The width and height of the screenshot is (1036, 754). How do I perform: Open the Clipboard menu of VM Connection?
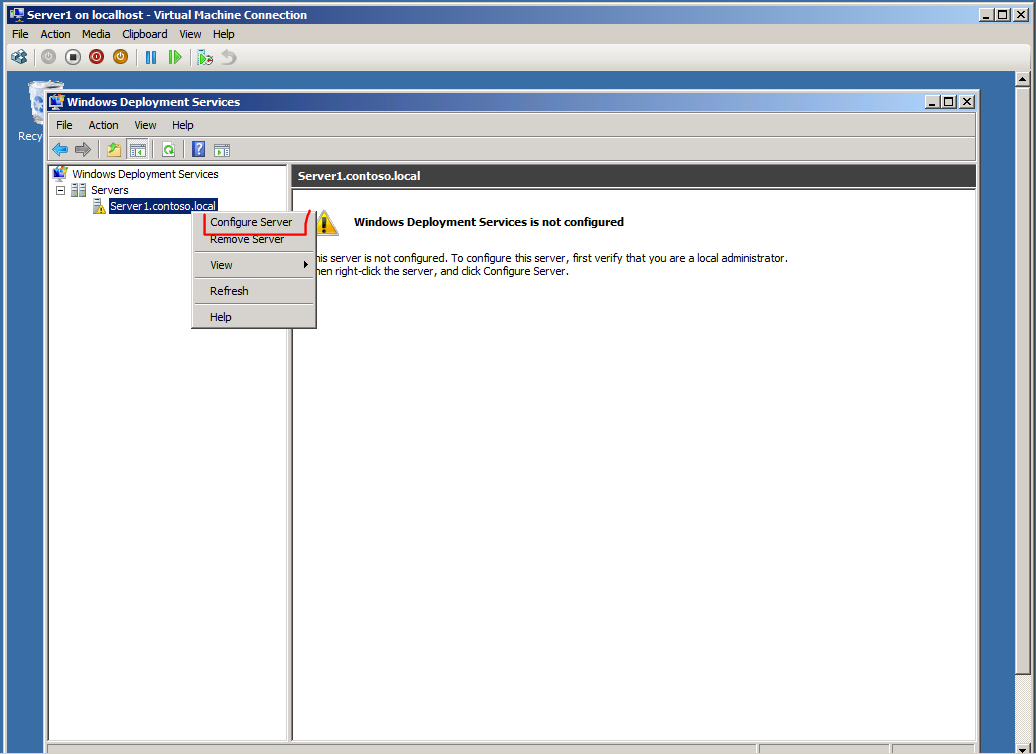click(145, 34)
